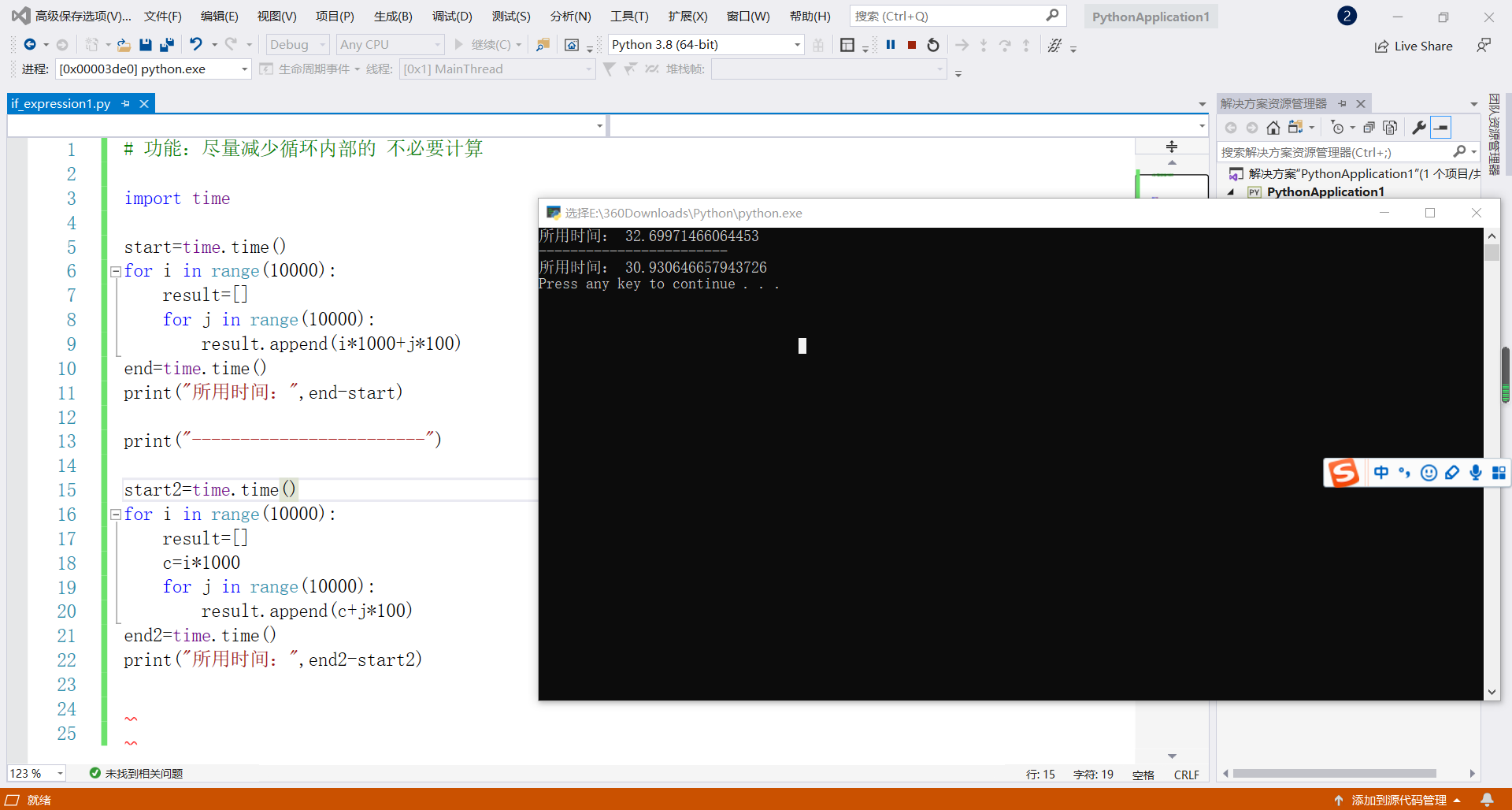Open the 调试(D) menu
This screenshot has height=810, width=1512.
[x=452, y=16]
